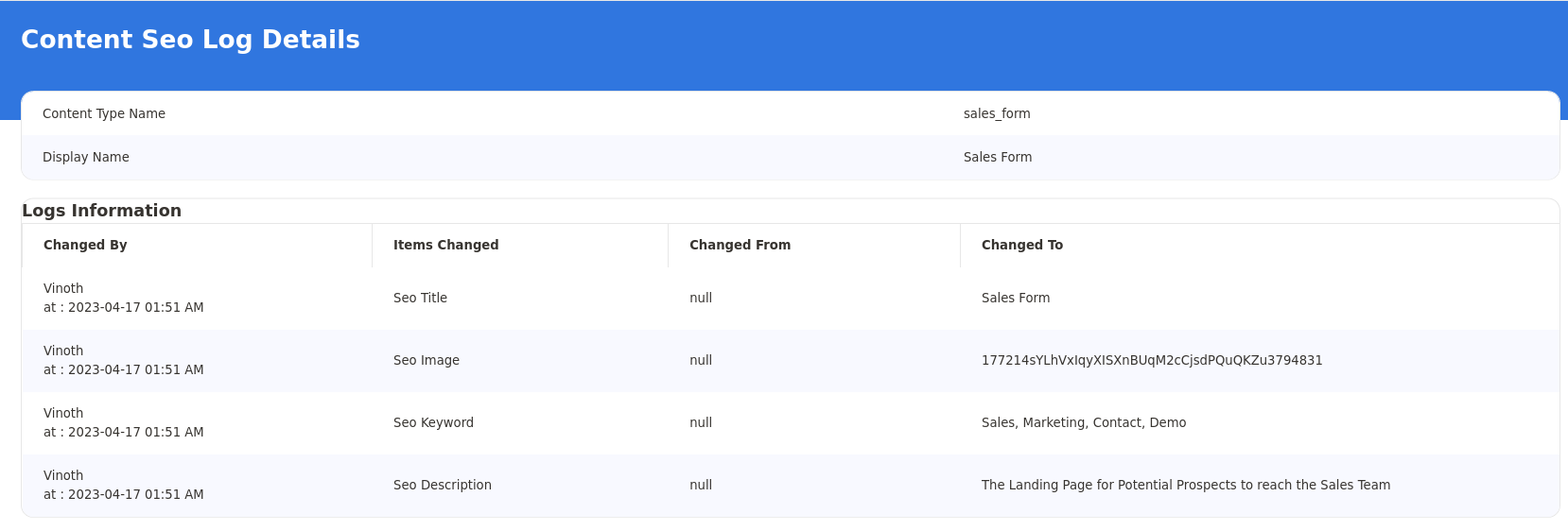Click the Seo Image hash value
This screenshot has height=531, width=1568.
click(1152, 360)
